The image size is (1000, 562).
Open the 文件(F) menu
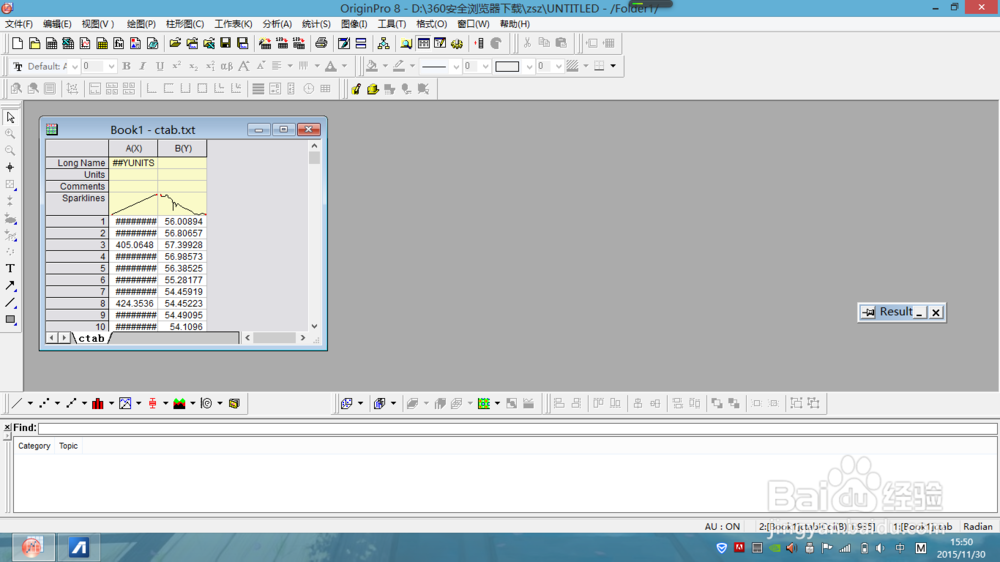18,24
